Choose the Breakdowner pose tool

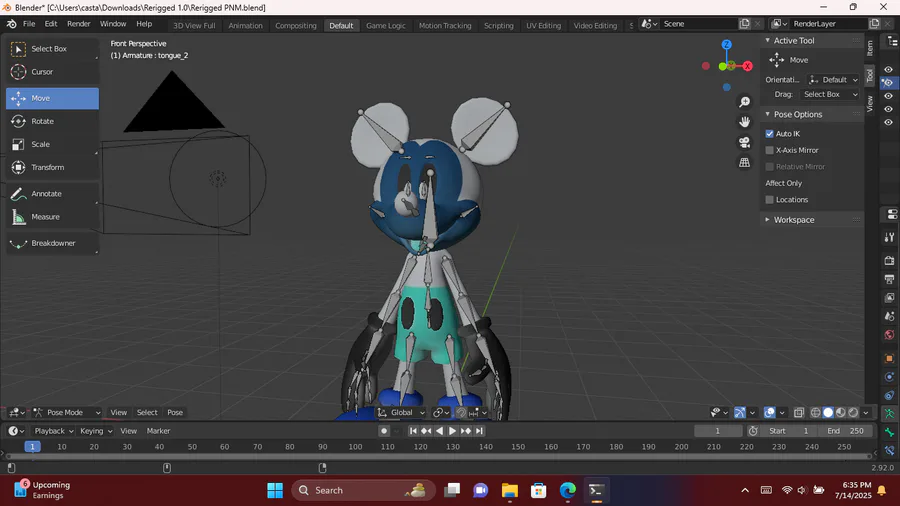(x=52, y=243)
